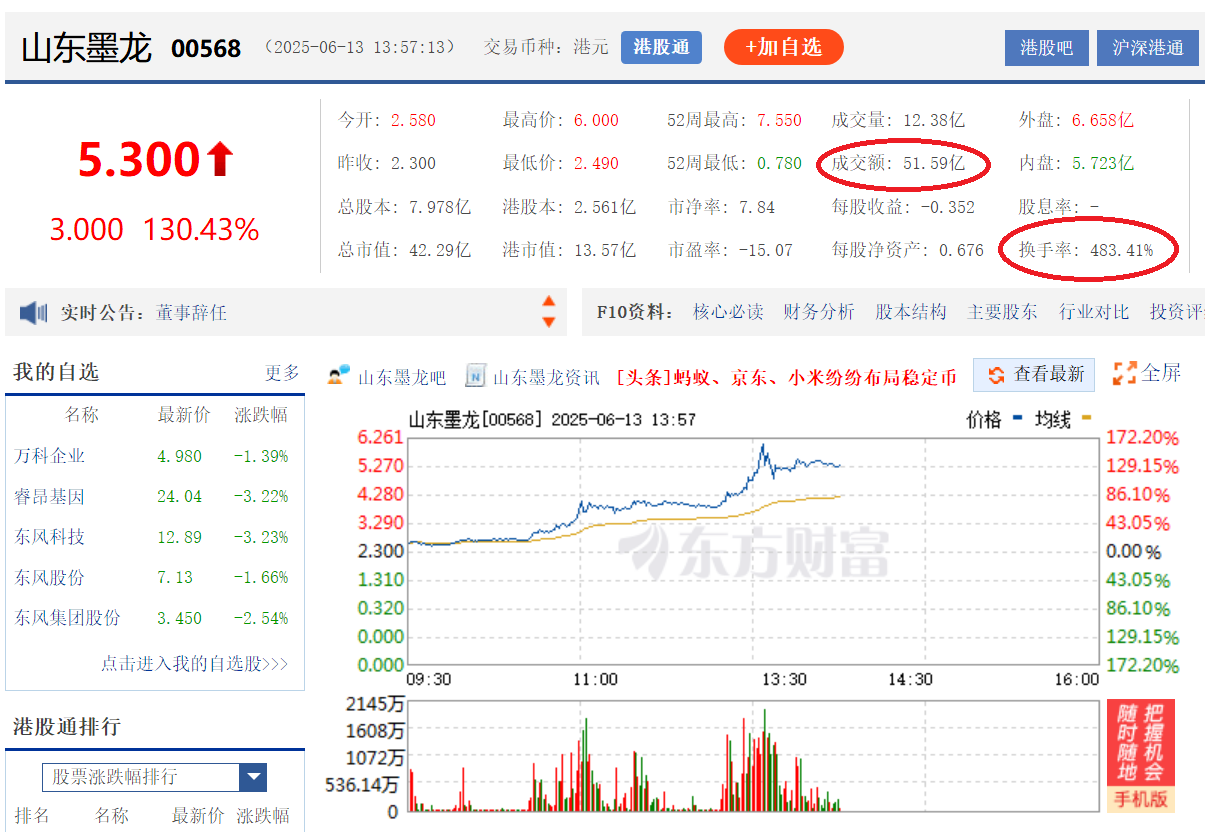Open the 山东墨龙资讯 link
Screen dimensions: 1205x832
[546, 377]
